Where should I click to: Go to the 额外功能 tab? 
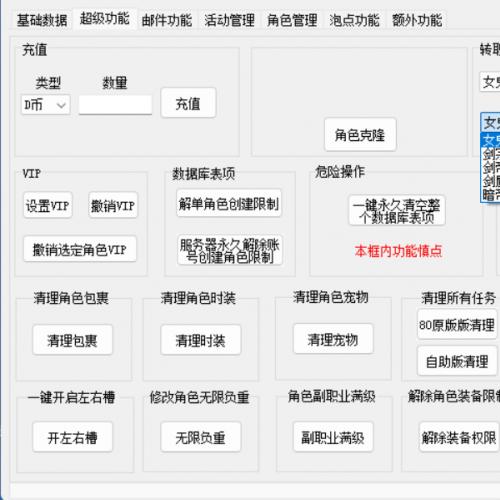(x=417, y=20)
